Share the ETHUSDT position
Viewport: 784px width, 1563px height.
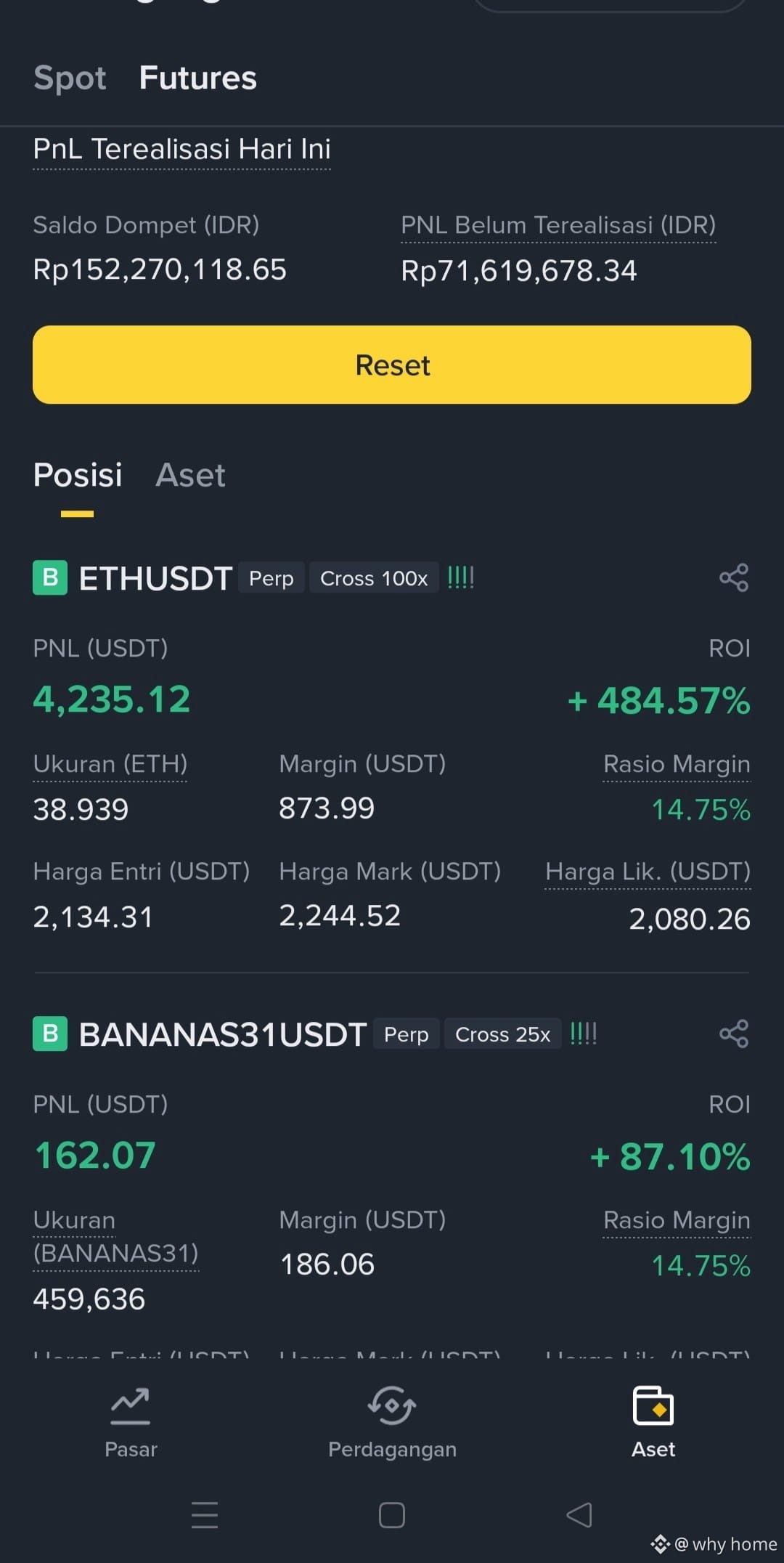(734, 578)
